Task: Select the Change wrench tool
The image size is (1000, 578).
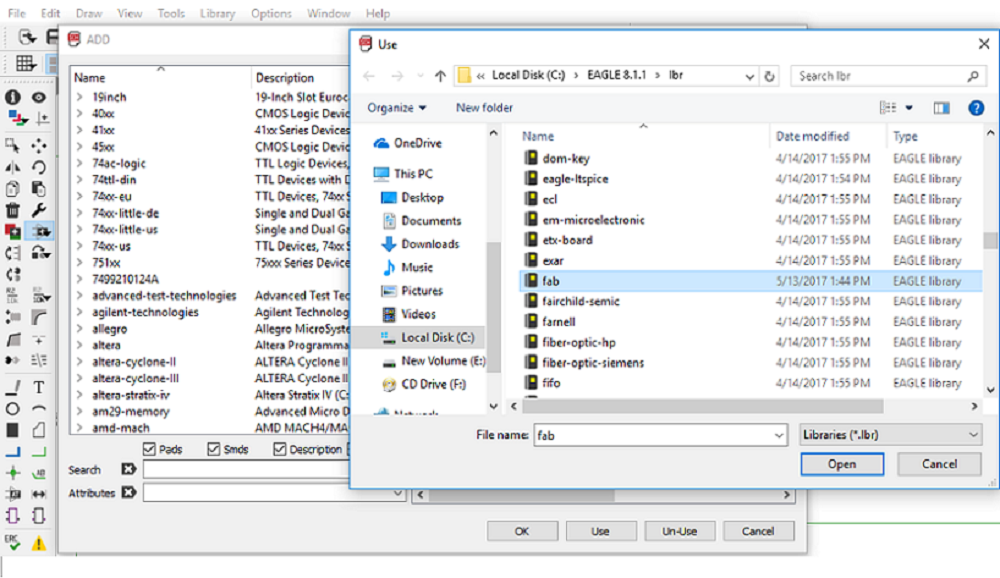Action: 39,210
